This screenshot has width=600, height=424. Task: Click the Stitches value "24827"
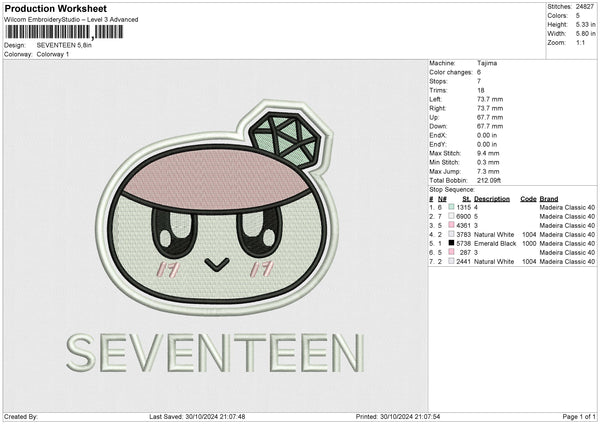pyautogui.click(x=585, y=7)
